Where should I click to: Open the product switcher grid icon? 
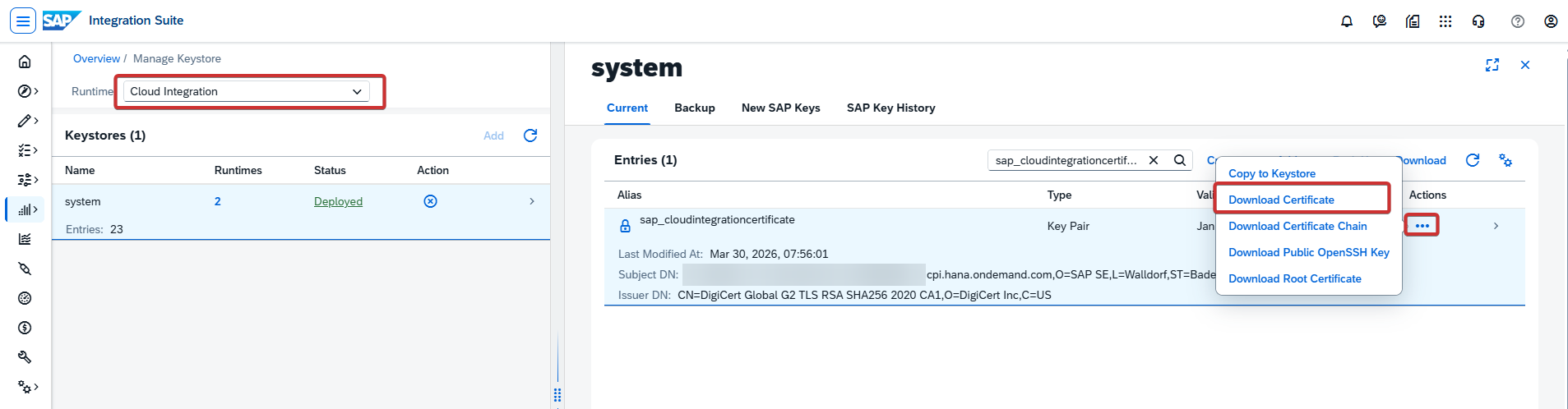coord(1445,21)
